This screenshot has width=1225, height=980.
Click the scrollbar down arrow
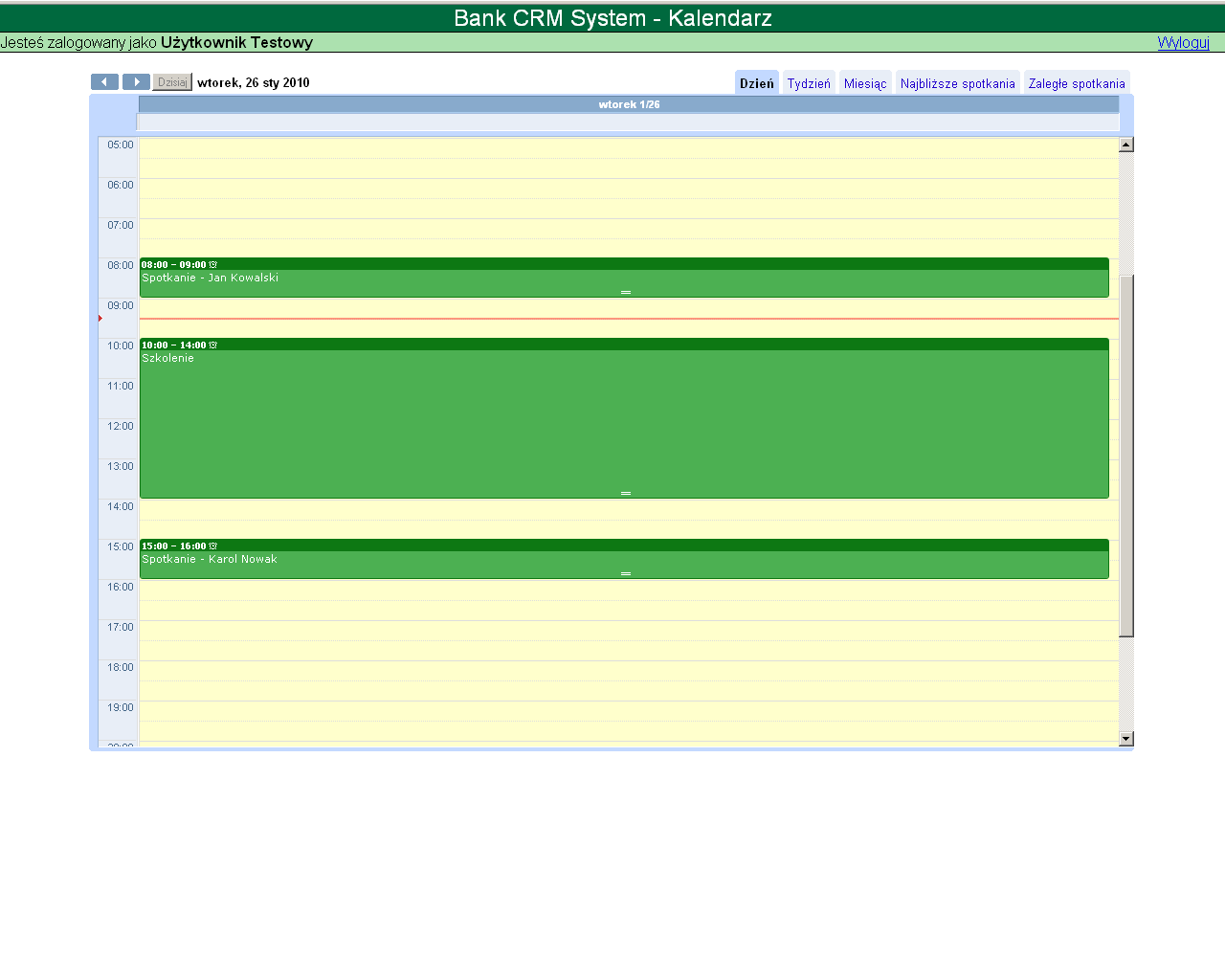[x=1126, y=739]
